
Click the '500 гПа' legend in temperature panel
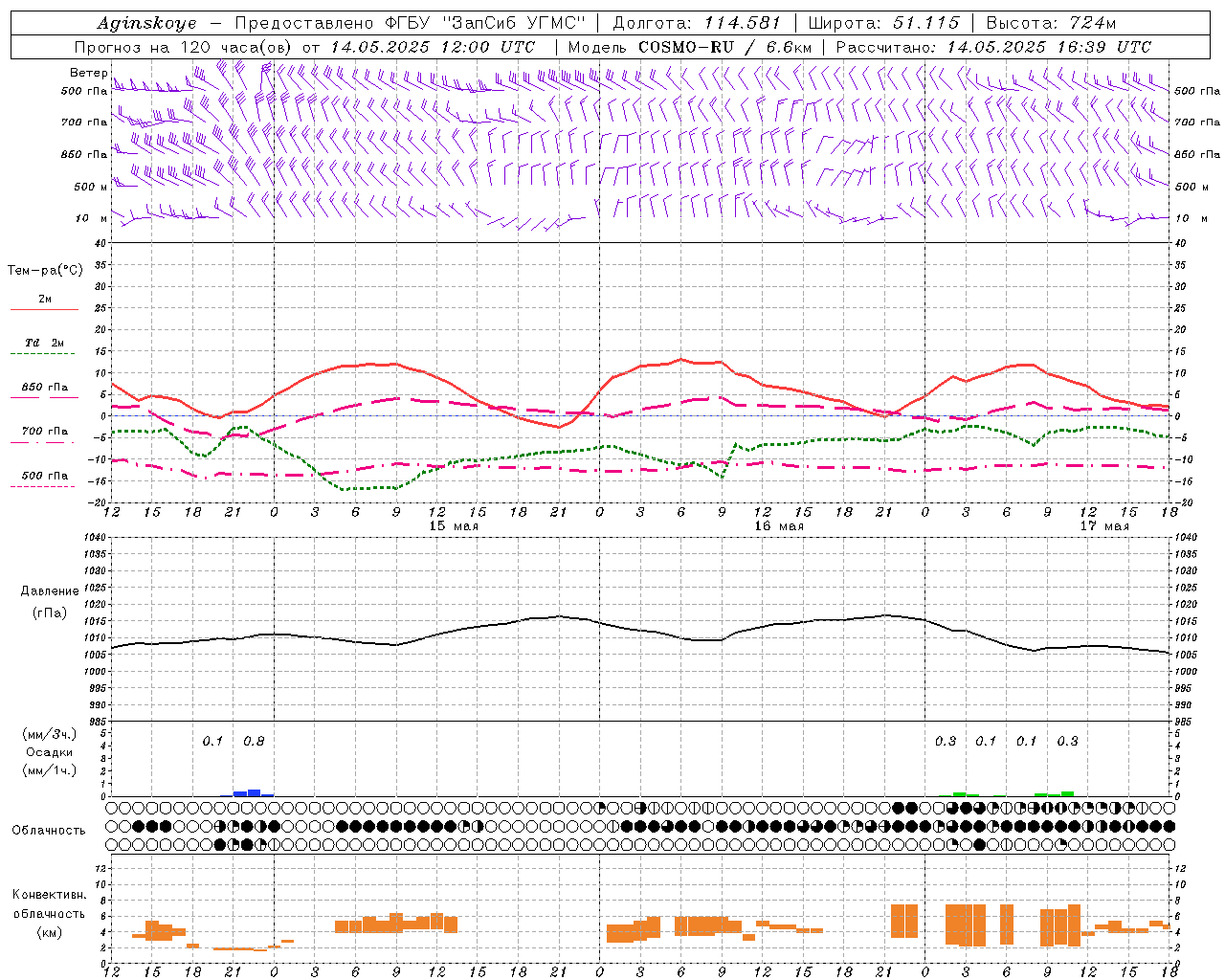[x=45, y=476]
